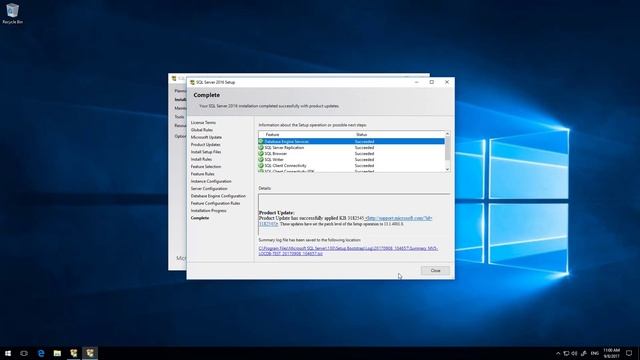This screenshot has width=640, height=360.
Task: Select the SQL Server Replication row
Action: [351, 147]
